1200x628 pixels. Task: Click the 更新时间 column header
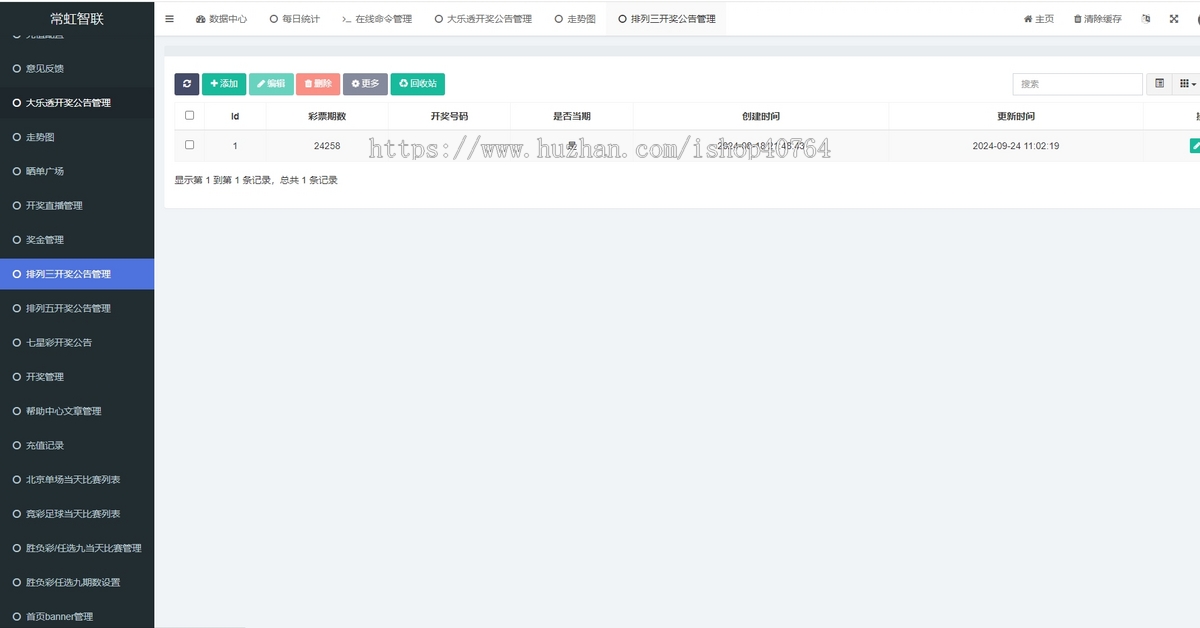1016,116
